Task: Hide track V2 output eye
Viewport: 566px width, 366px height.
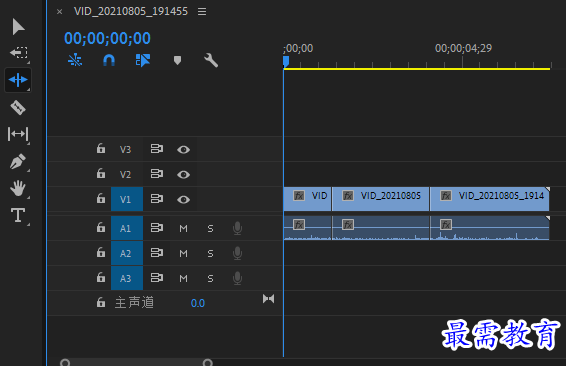Action: point(183,174)
